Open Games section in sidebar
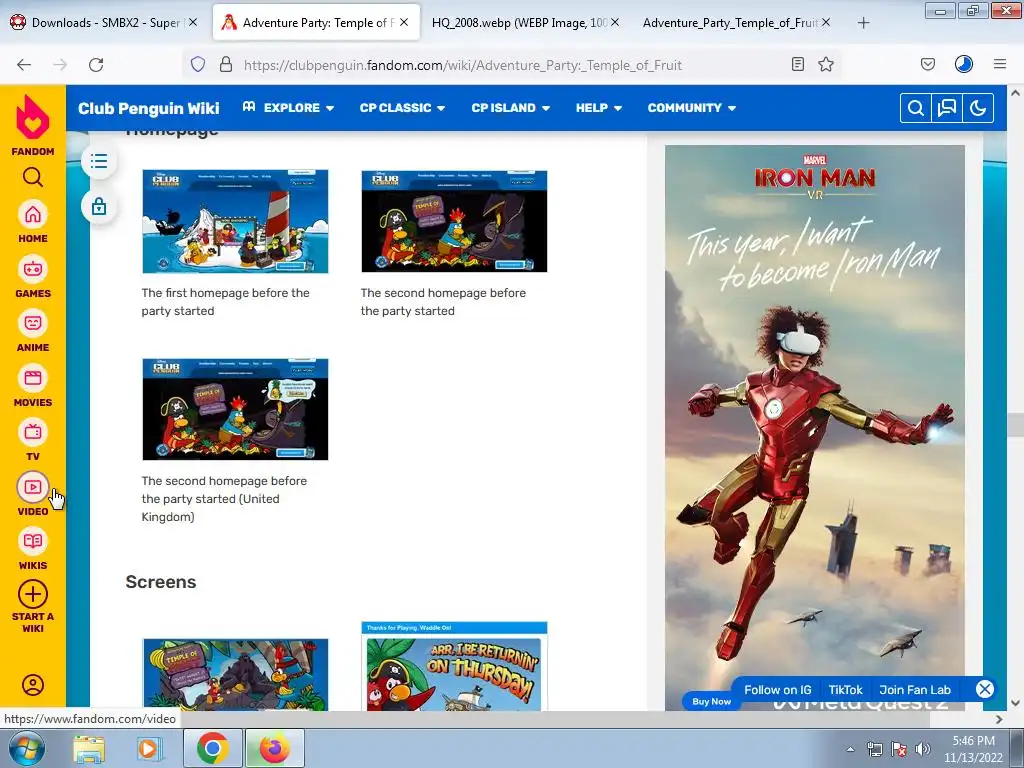Screen dimensions: 1024x768 (33, 269)
